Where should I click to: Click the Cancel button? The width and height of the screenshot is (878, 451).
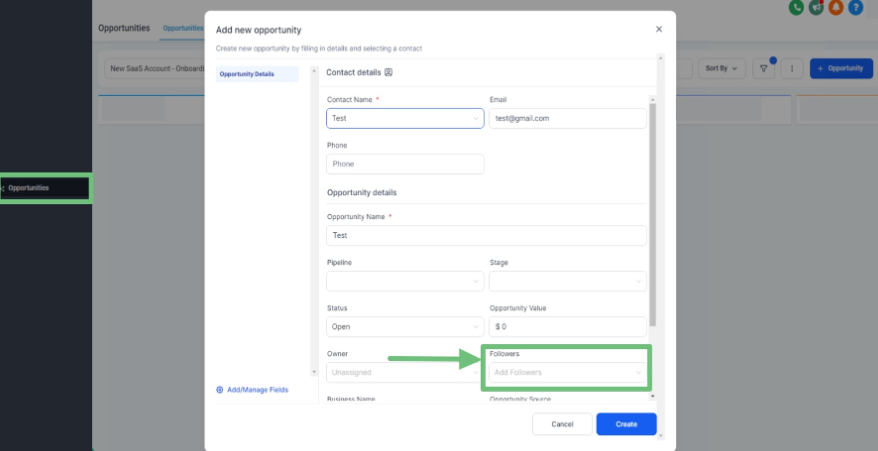[x=562, y=424]
